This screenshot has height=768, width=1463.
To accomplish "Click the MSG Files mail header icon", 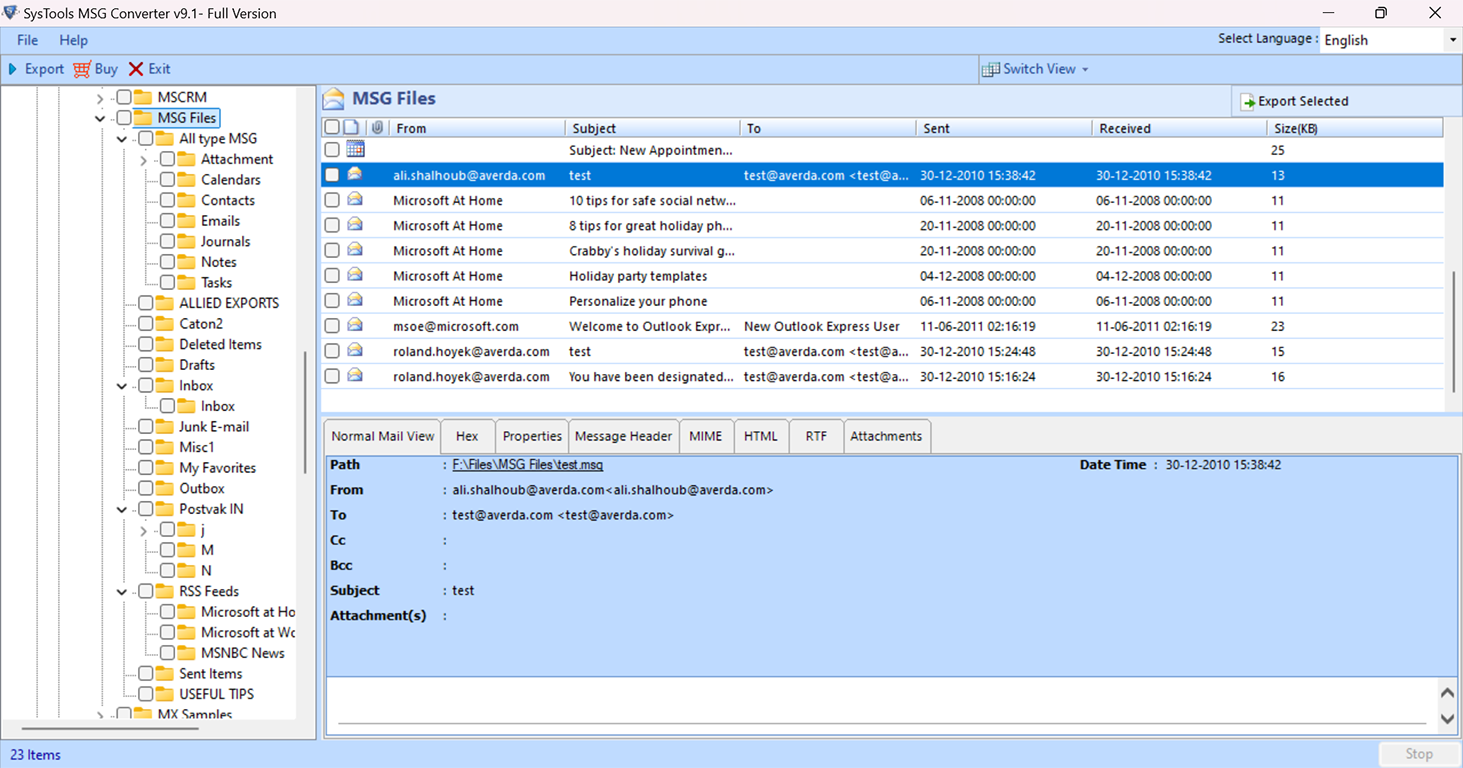I will (333, 98).
